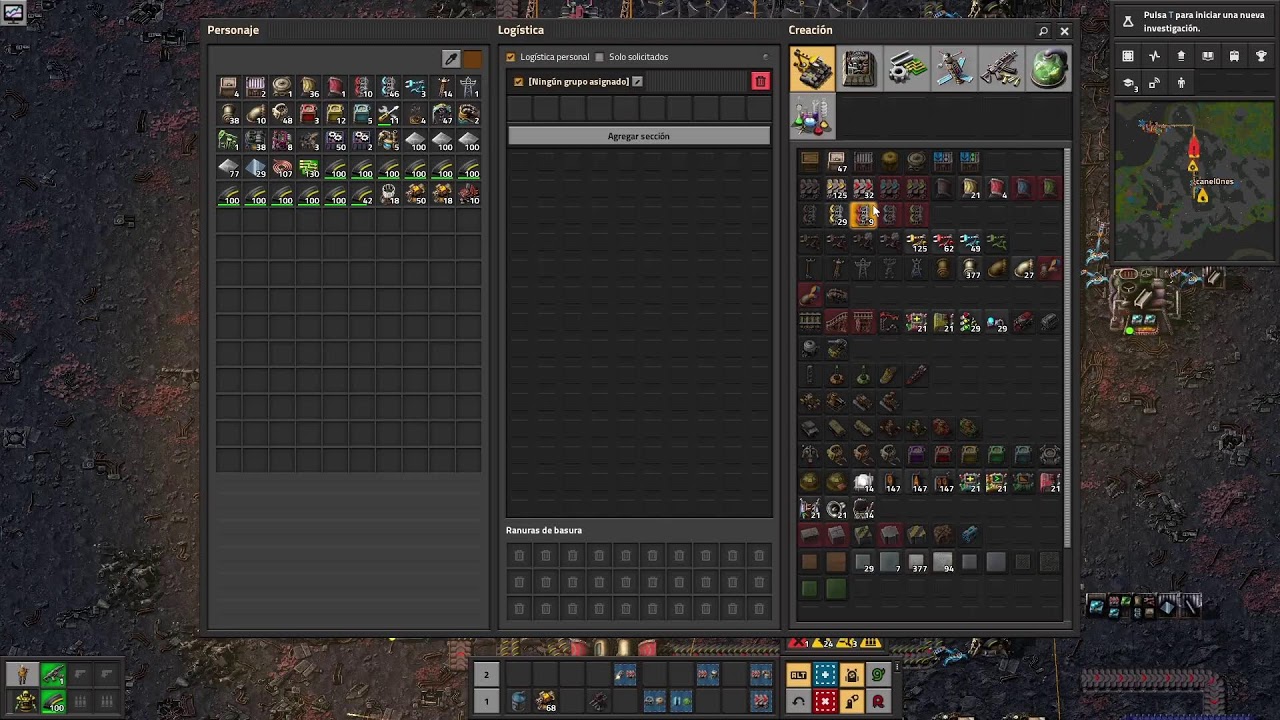Open production statistics graph icon
This screenshot has width=1280, height=720.
pyautogui.click(x=1154, y=56)
